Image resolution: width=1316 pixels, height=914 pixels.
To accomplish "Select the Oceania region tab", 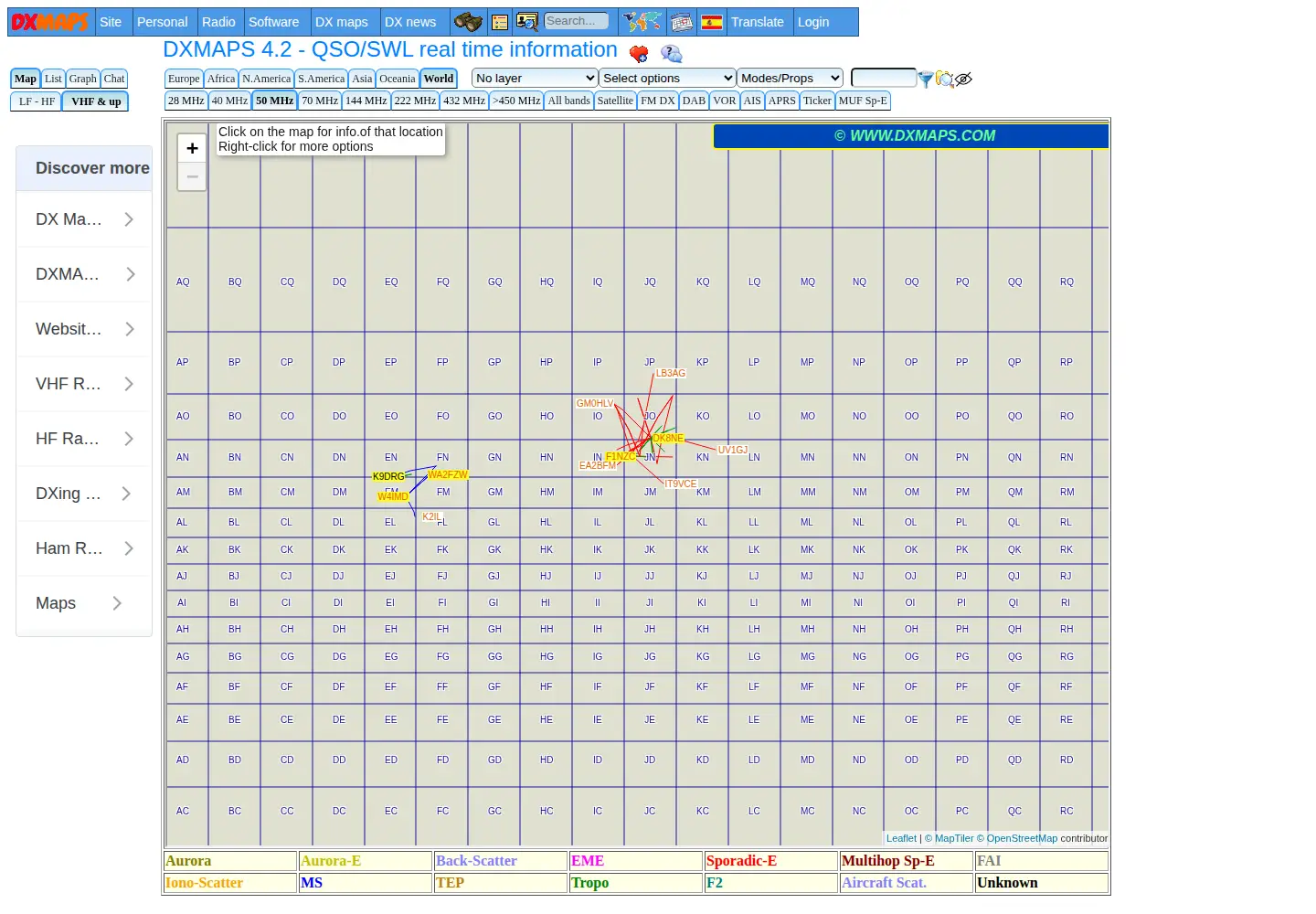I will 398,79.
